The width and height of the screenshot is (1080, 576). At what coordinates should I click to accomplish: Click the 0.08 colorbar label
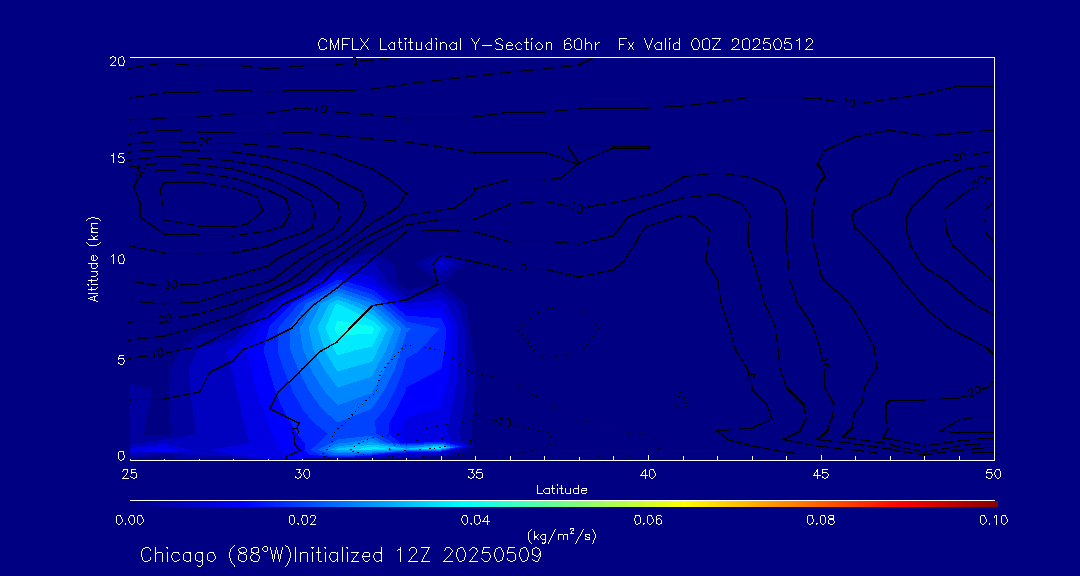click(x=821, y=520)
